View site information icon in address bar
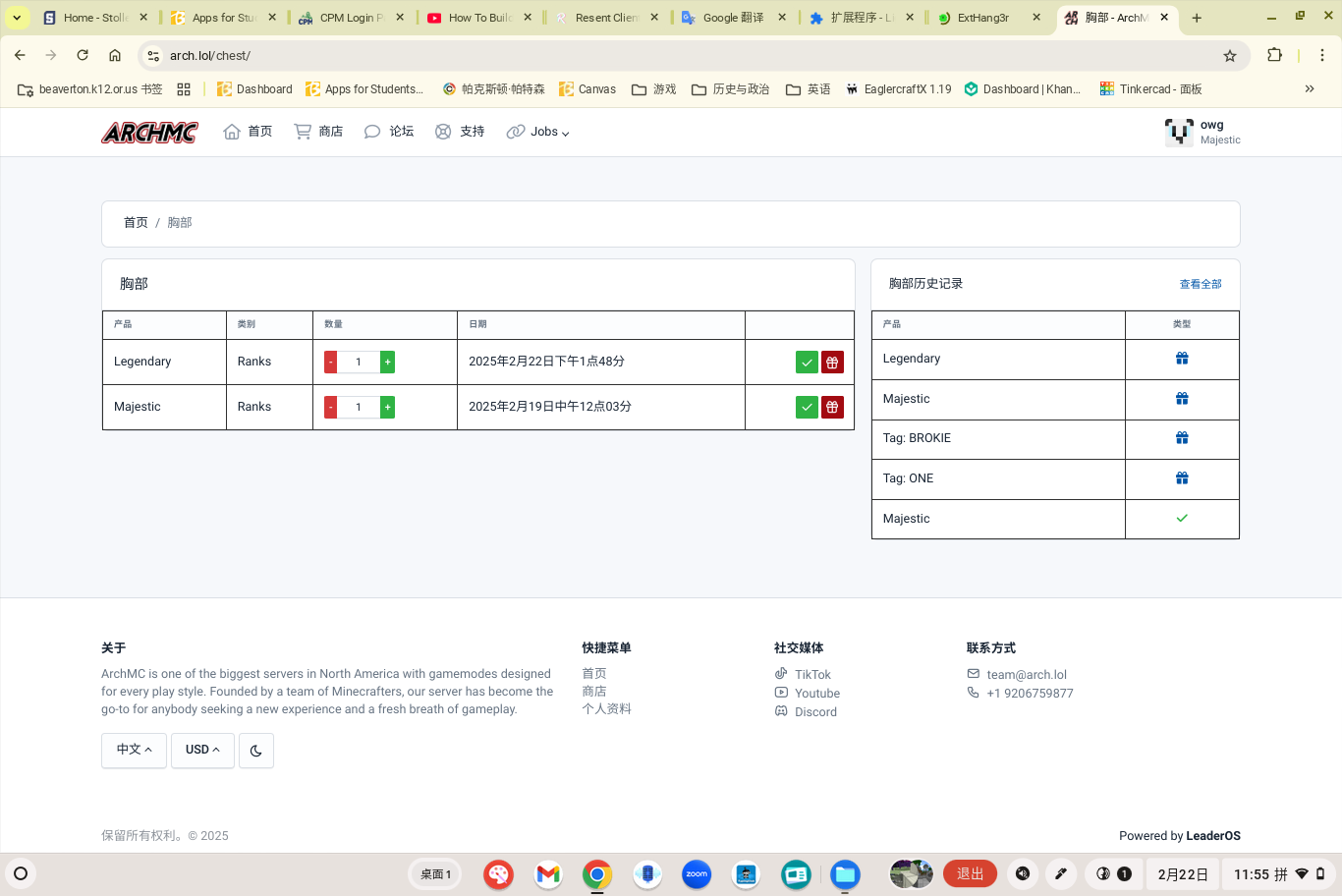Viewport: 1342px width, 896px height. point(153,56)
